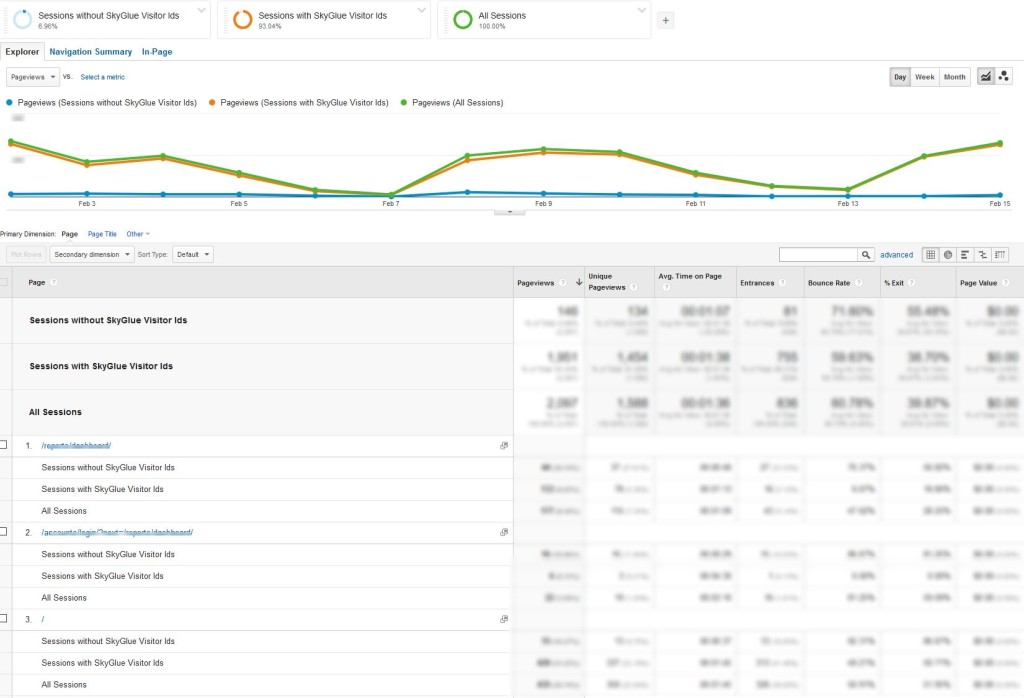The width and height of the screenshot is (1024, 698).
Task: Check the box for row 1 page
Action: click(x=4, y=445)
